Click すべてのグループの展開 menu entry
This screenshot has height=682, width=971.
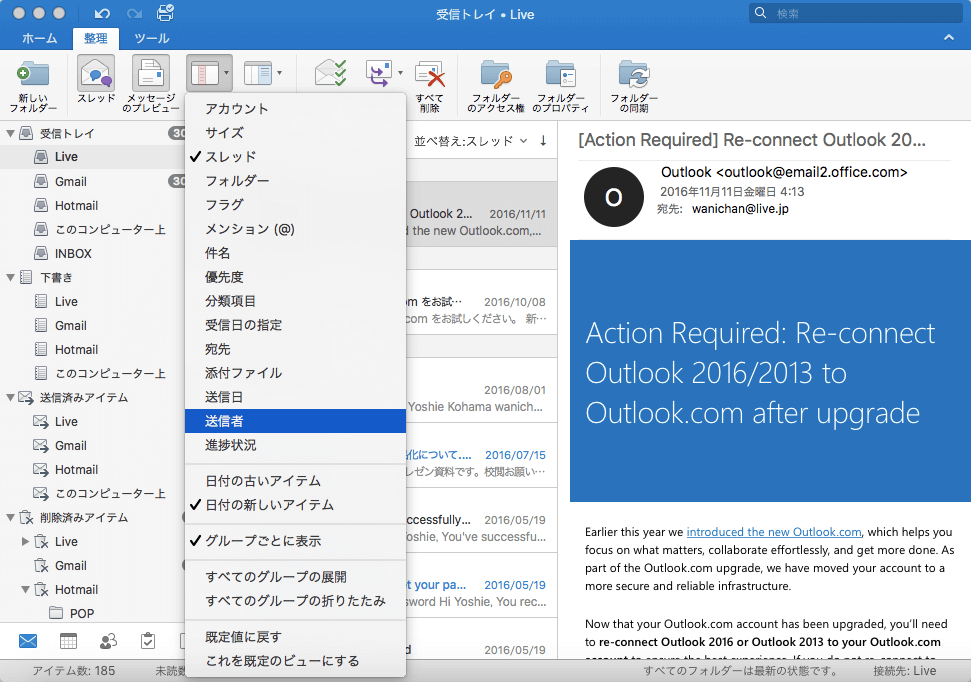295,577
